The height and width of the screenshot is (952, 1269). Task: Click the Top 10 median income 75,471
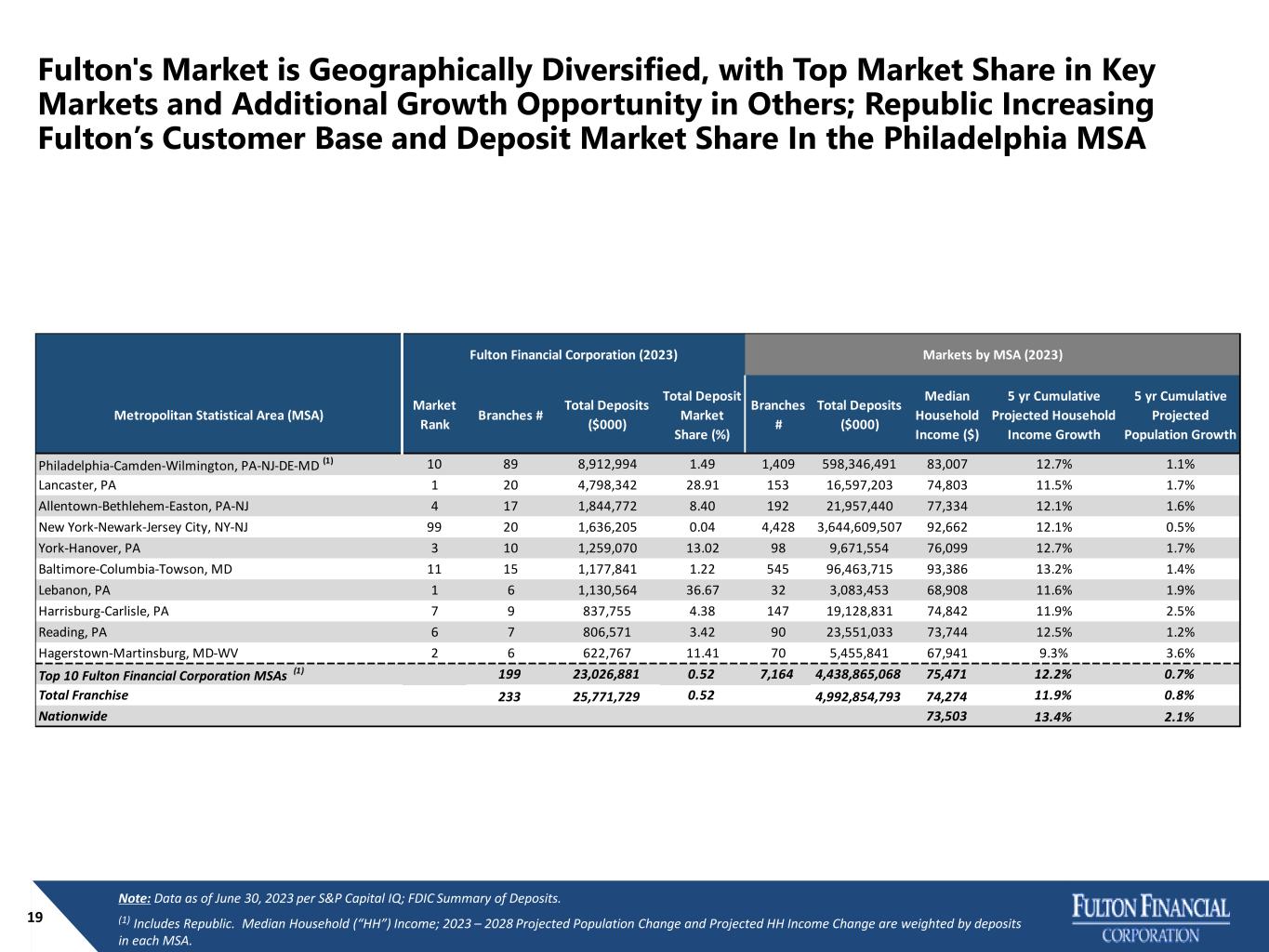tap(947, 674)
